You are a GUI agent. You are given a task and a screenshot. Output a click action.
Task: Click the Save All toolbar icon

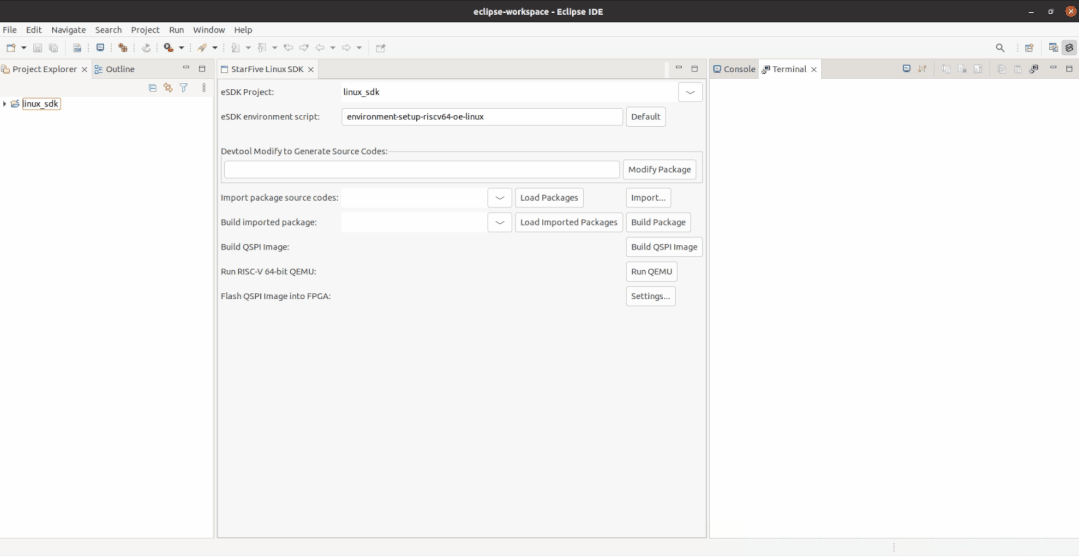53,48
